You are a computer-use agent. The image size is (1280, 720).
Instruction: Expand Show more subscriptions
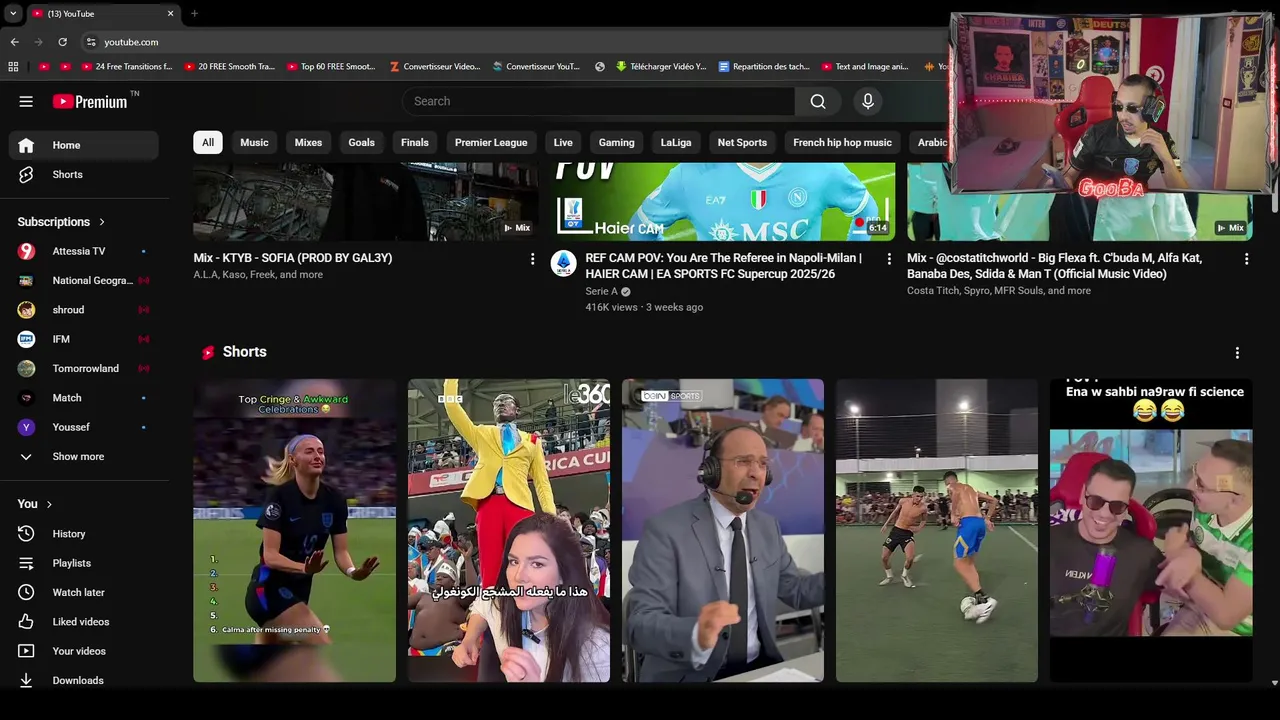pos(83,456)
